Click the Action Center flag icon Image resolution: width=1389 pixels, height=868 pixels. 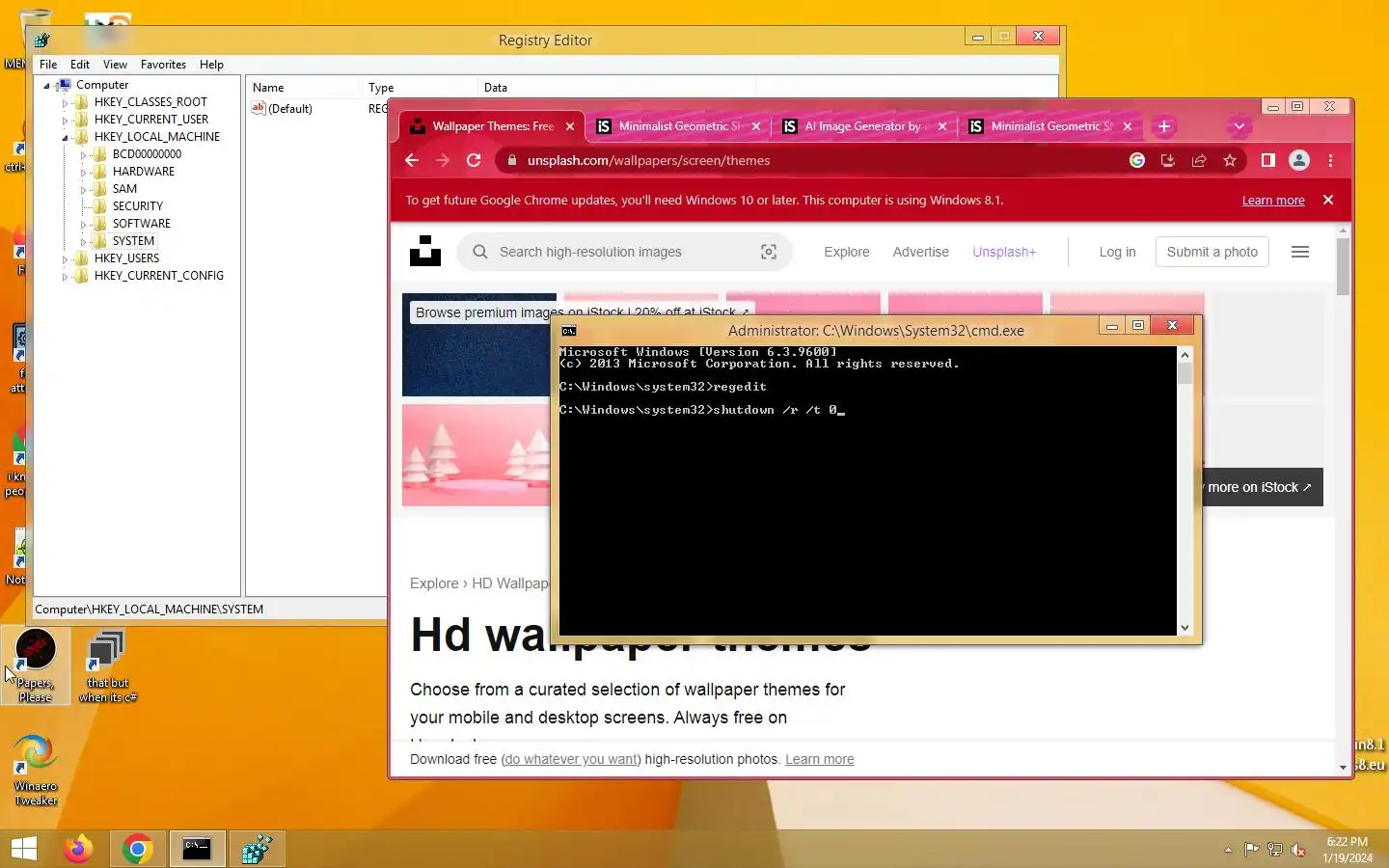click(x=1251, y=850)
